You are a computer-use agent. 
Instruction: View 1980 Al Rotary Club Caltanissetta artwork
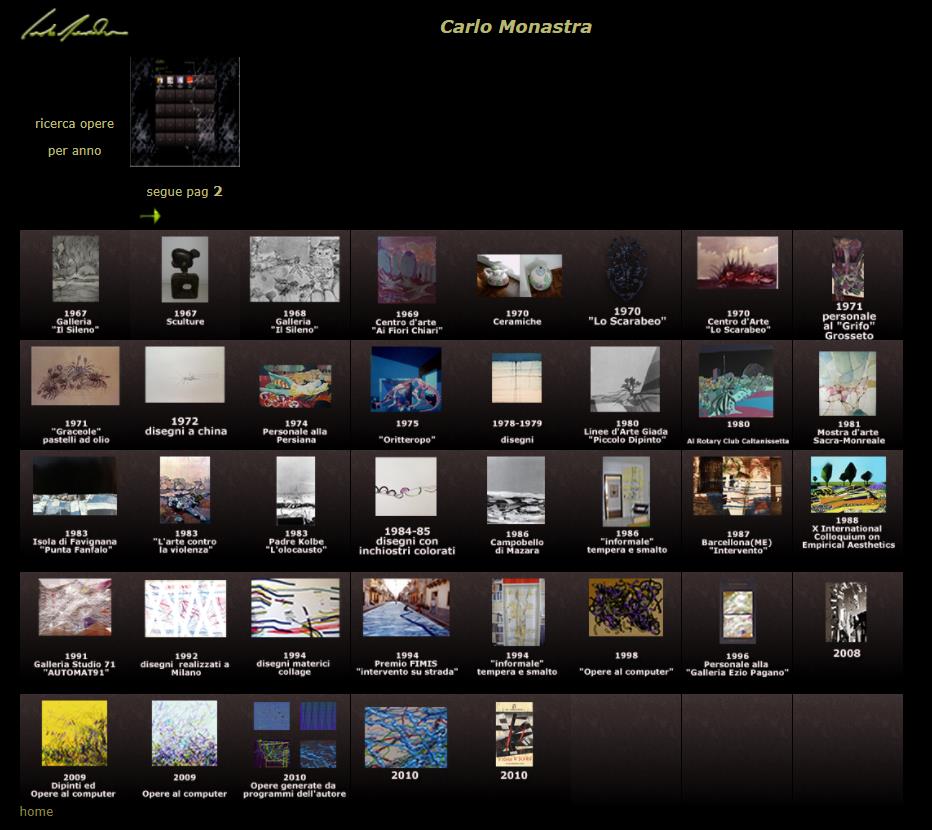tap(736, 383)
